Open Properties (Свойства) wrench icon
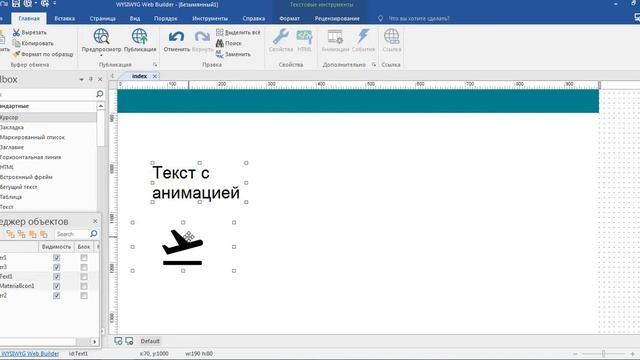 click(x=281, y=36)
